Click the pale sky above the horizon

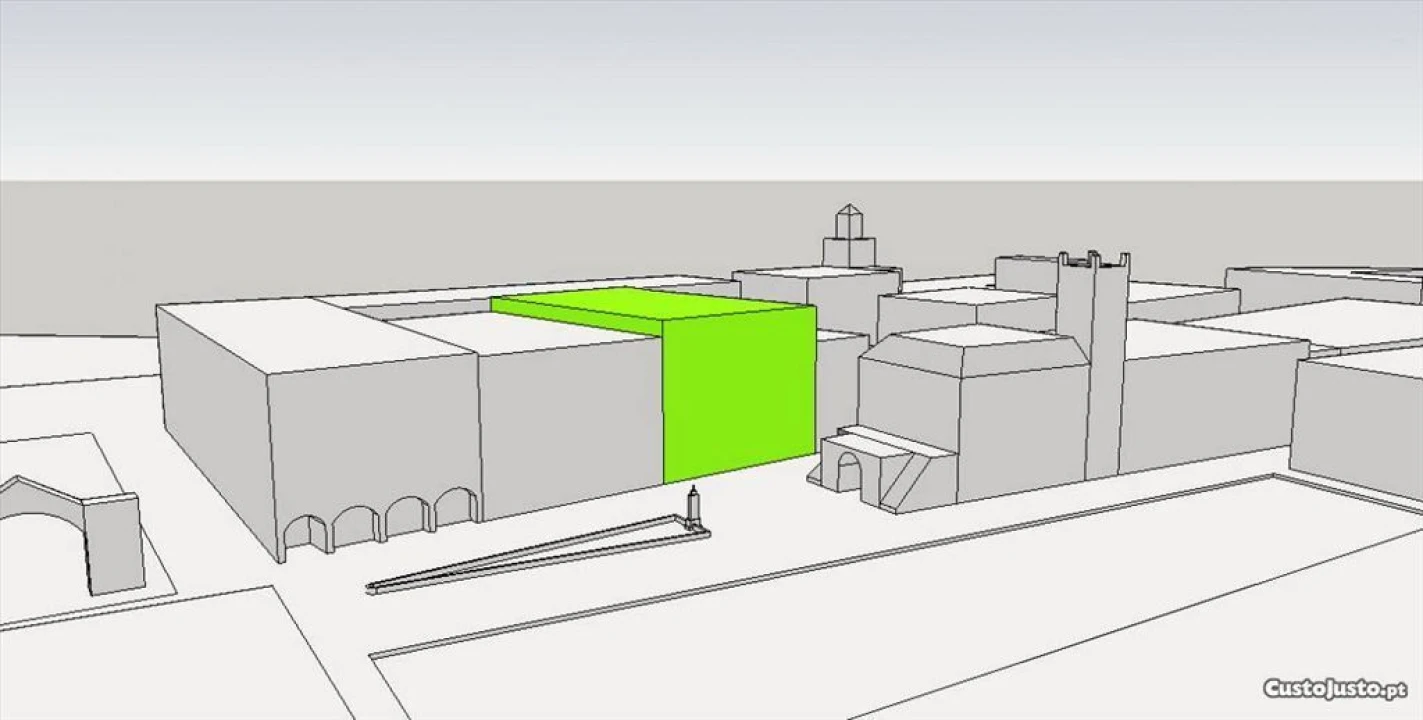[700, 80]
